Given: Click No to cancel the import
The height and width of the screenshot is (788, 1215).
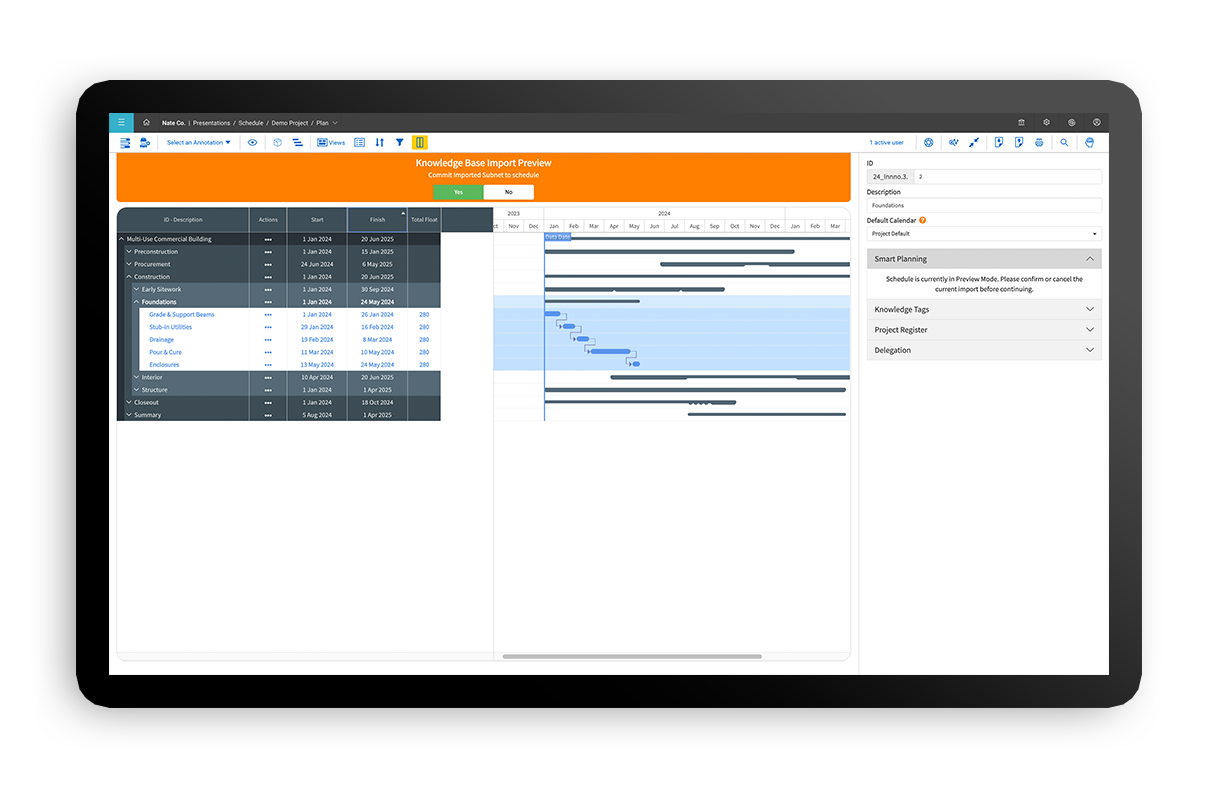Looking at the screenshot, I should (x=508, y=192).
